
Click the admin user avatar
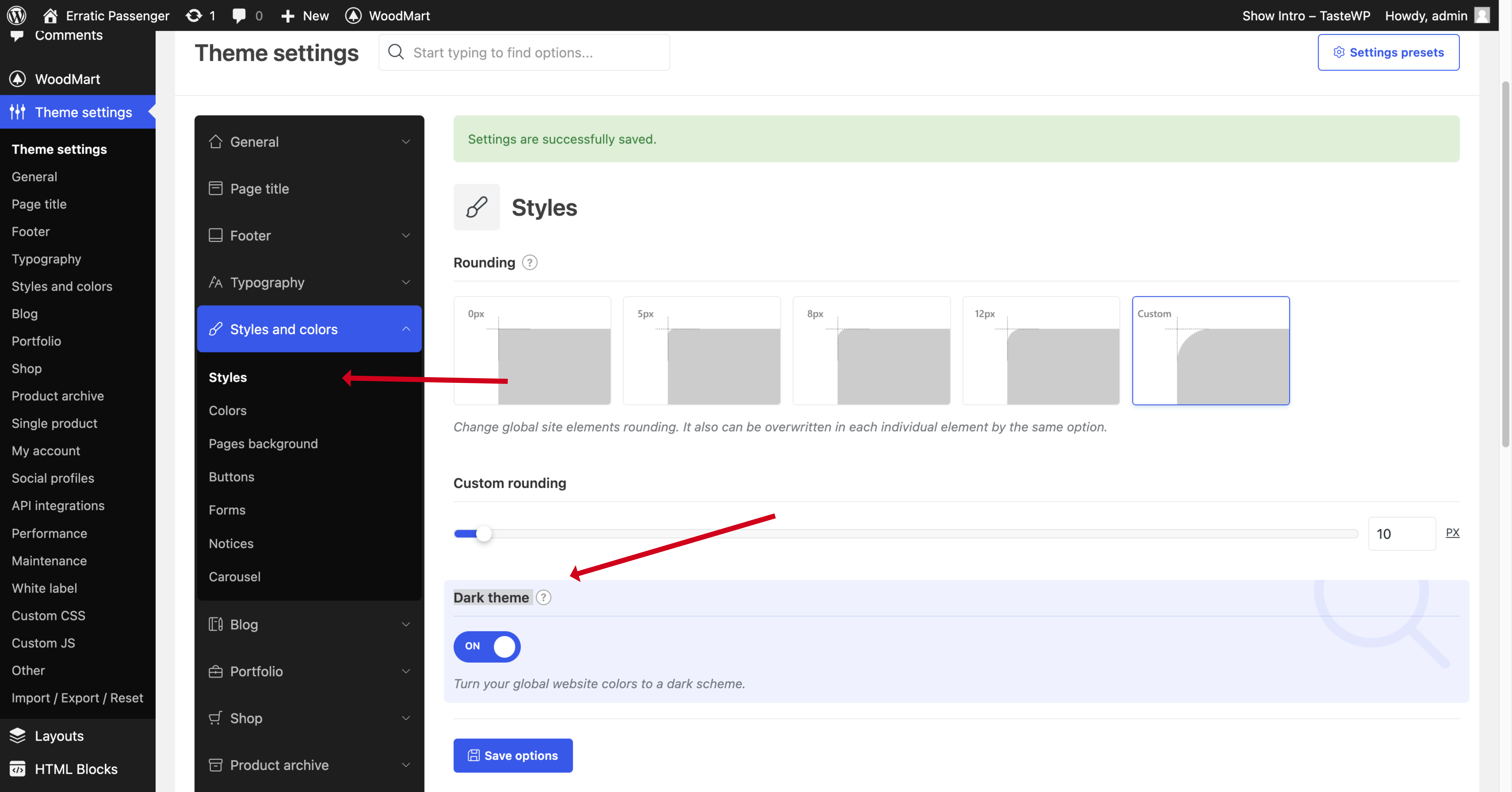click(x=1482, y=15)
